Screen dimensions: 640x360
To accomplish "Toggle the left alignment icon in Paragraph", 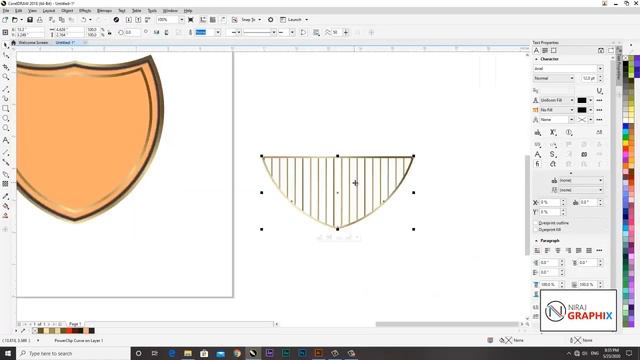I will pos(547,250).
